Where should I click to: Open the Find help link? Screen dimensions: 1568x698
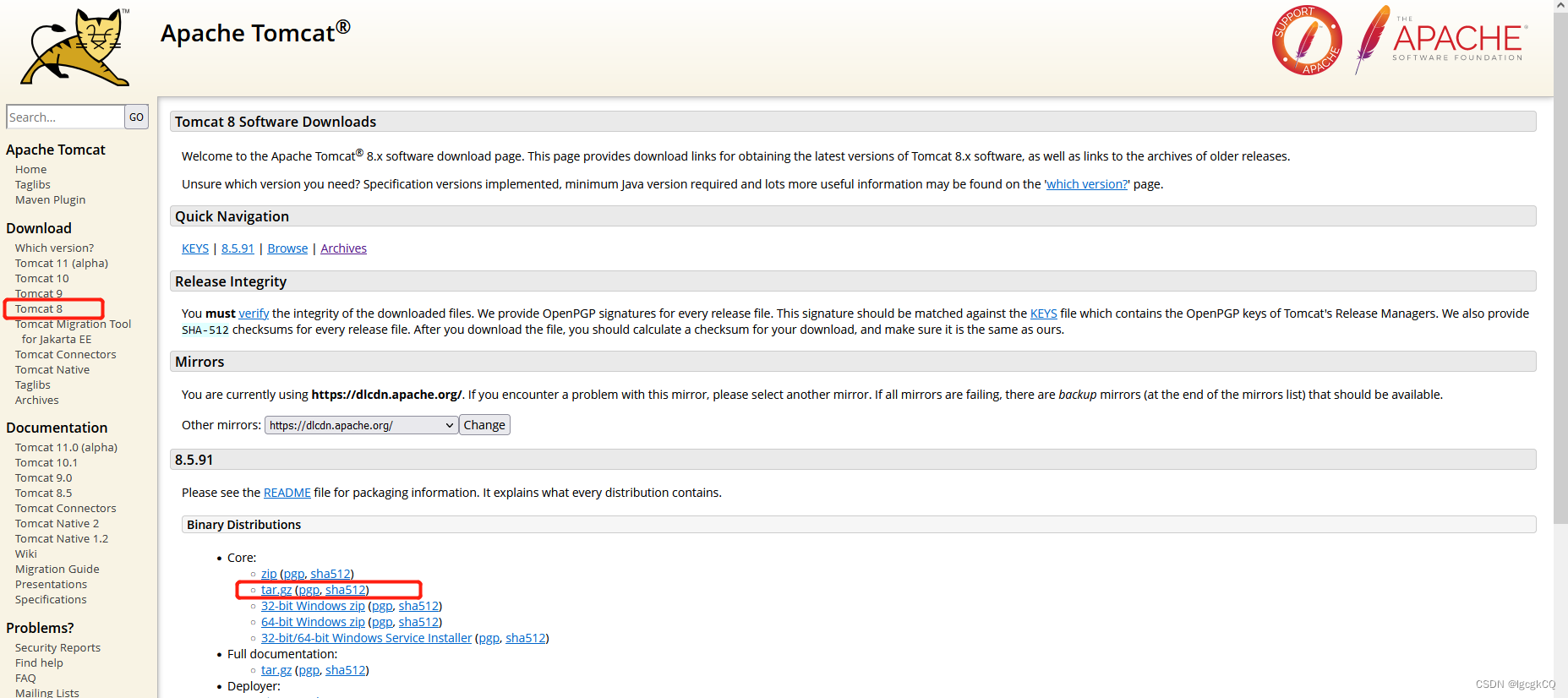pos(39,663)
